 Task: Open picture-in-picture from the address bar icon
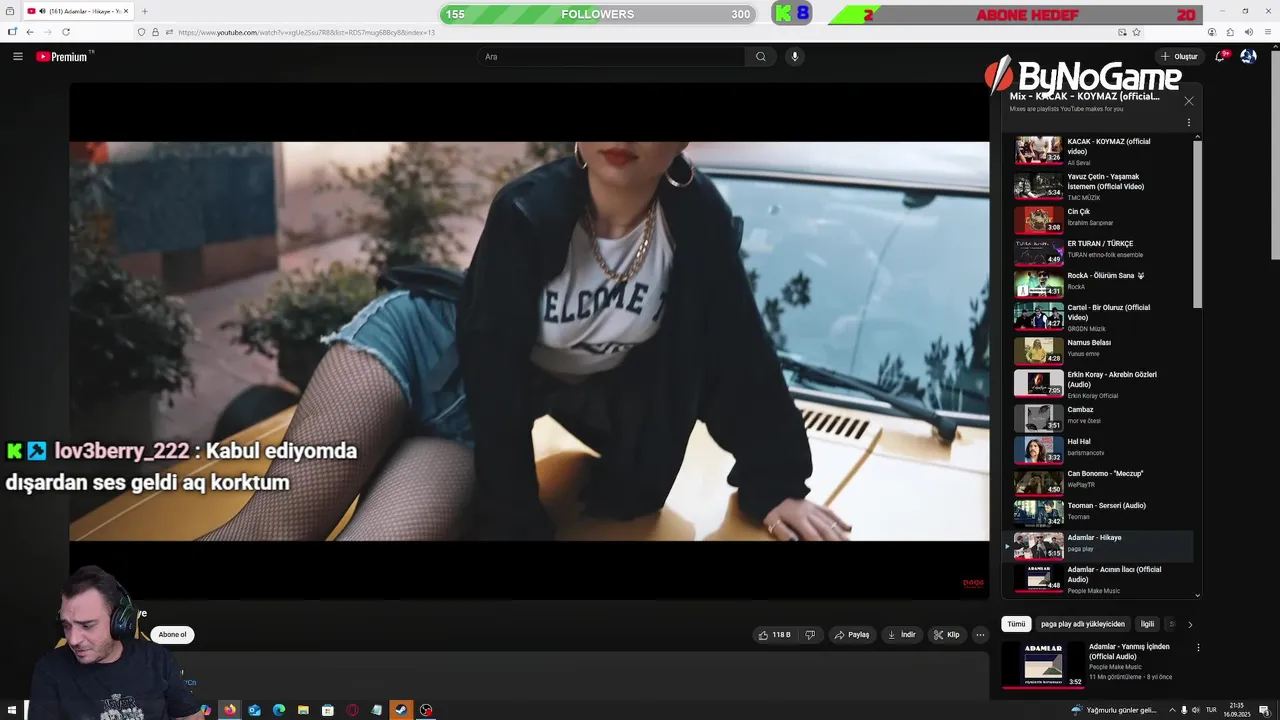(x=1122, y=32)
